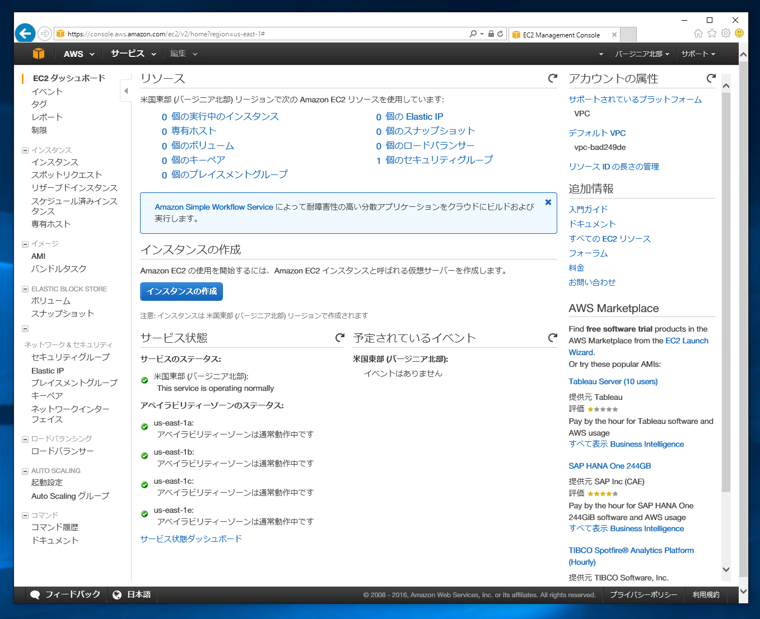Screen dimensions: 760x619
Task: Click the address bar reload icon
Action: click(500, 34)
